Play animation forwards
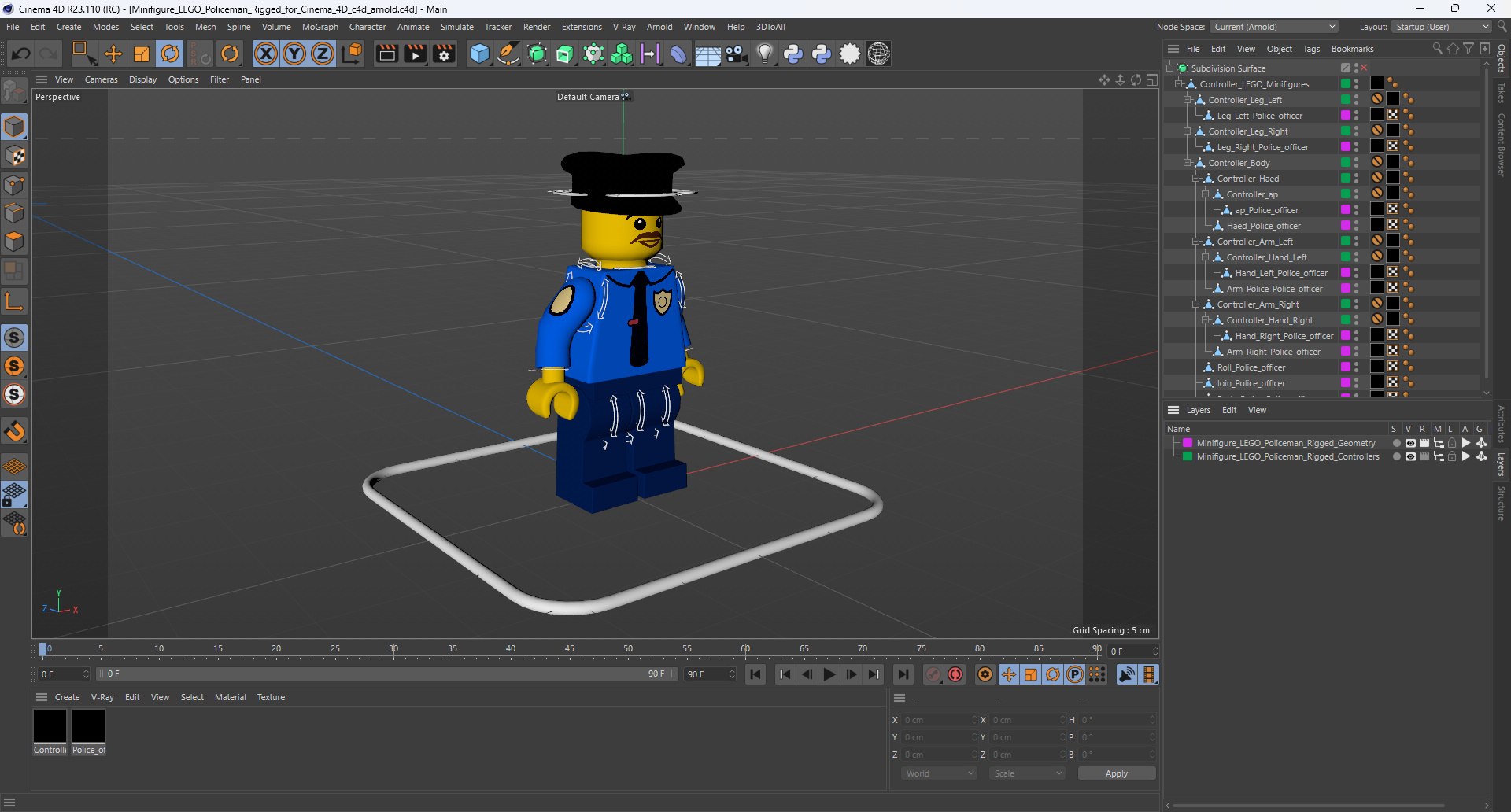The image size is (1511, 812). [x=829, y=674]
